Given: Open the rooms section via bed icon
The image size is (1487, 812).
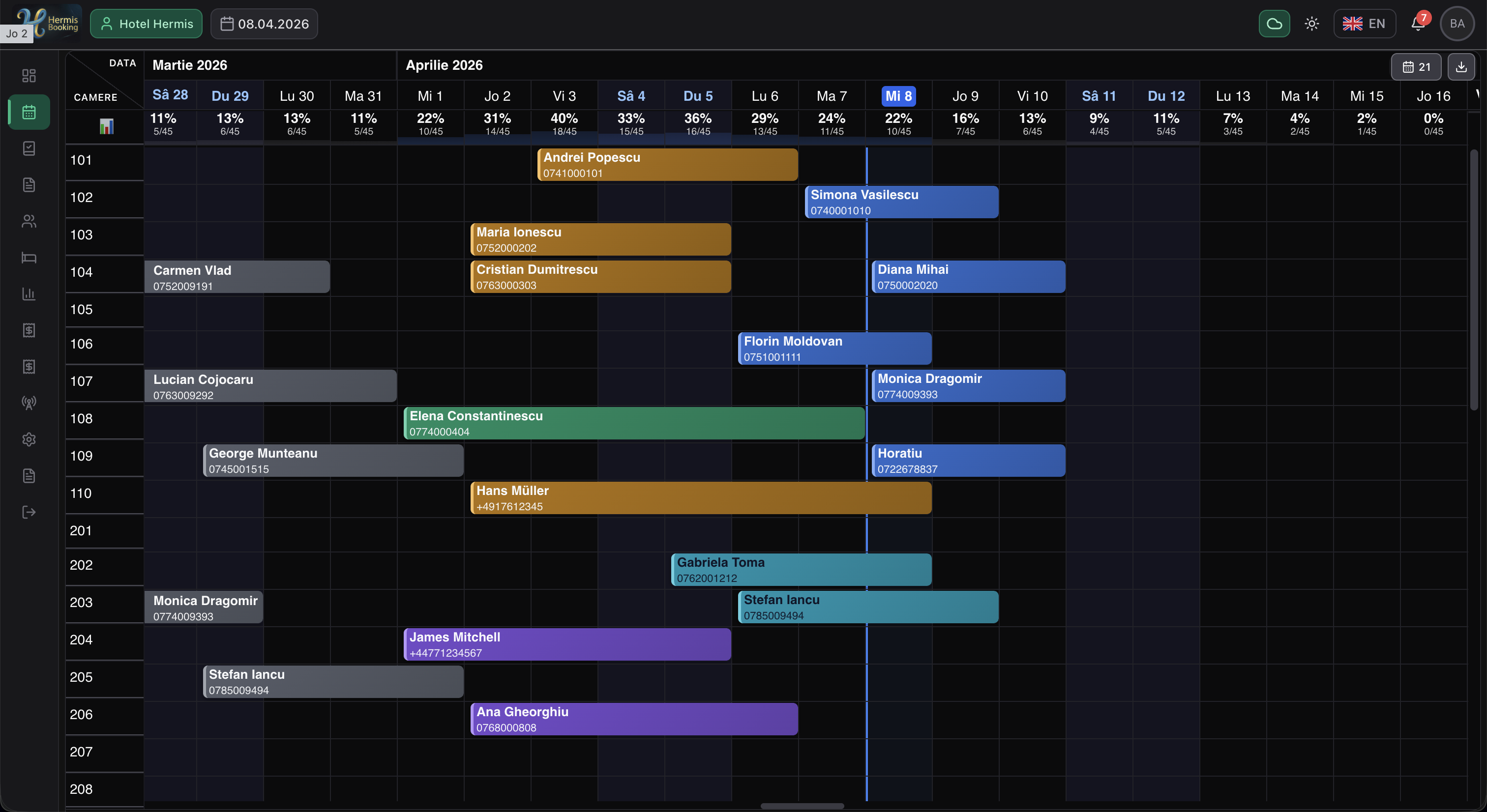Looking at the screenshot, I should 29,258.
